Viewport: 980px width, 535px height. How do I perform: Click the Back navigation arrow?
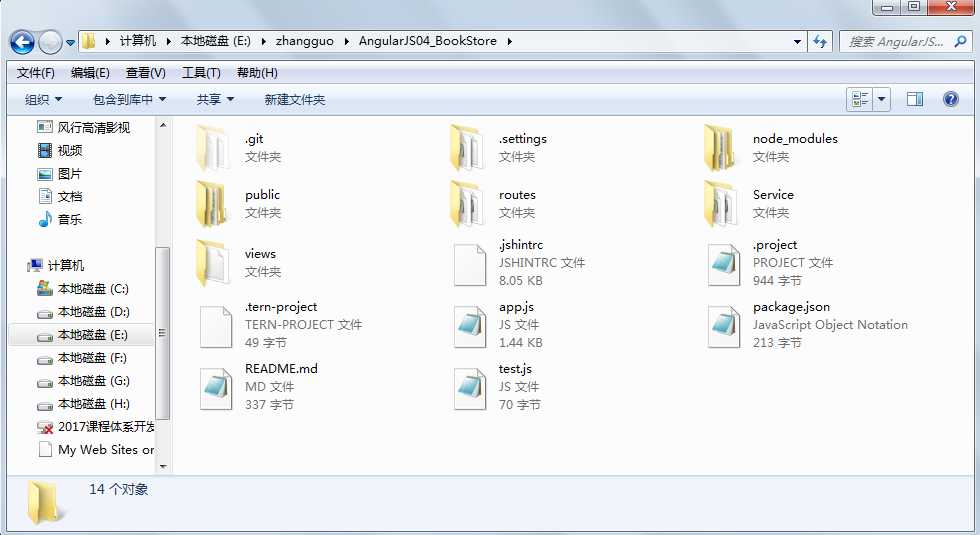pos(22,42)
